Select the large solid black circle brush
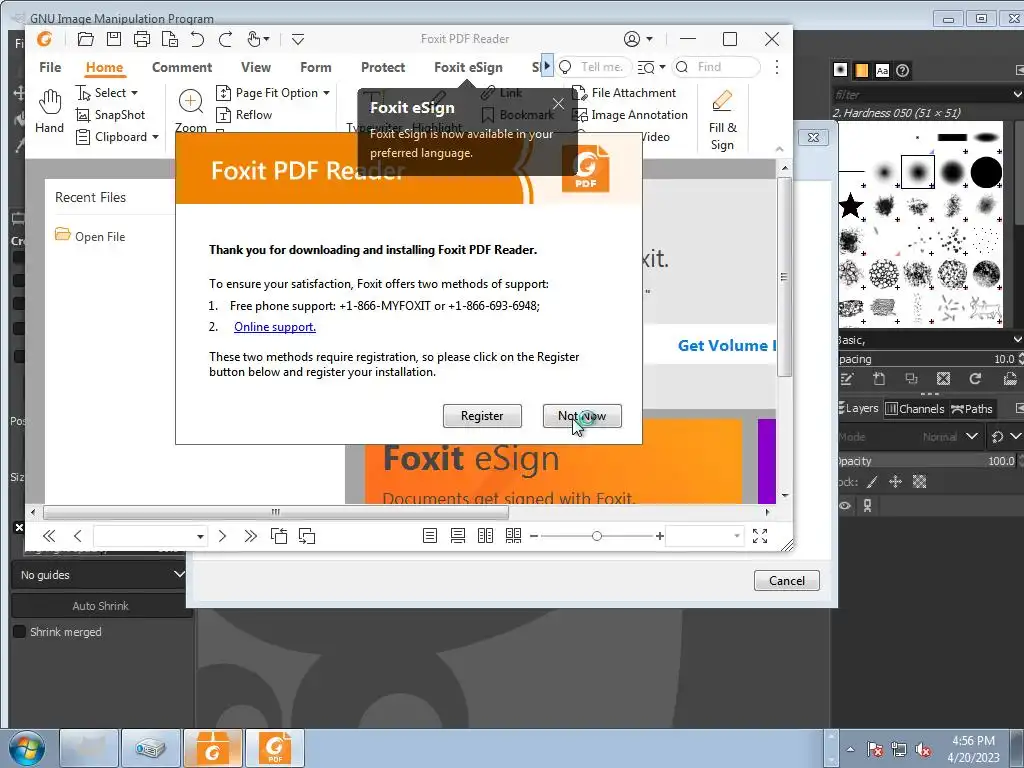The height and width of the screenshot is (768, 1024). pyautogui.click(x=986, y=172)
